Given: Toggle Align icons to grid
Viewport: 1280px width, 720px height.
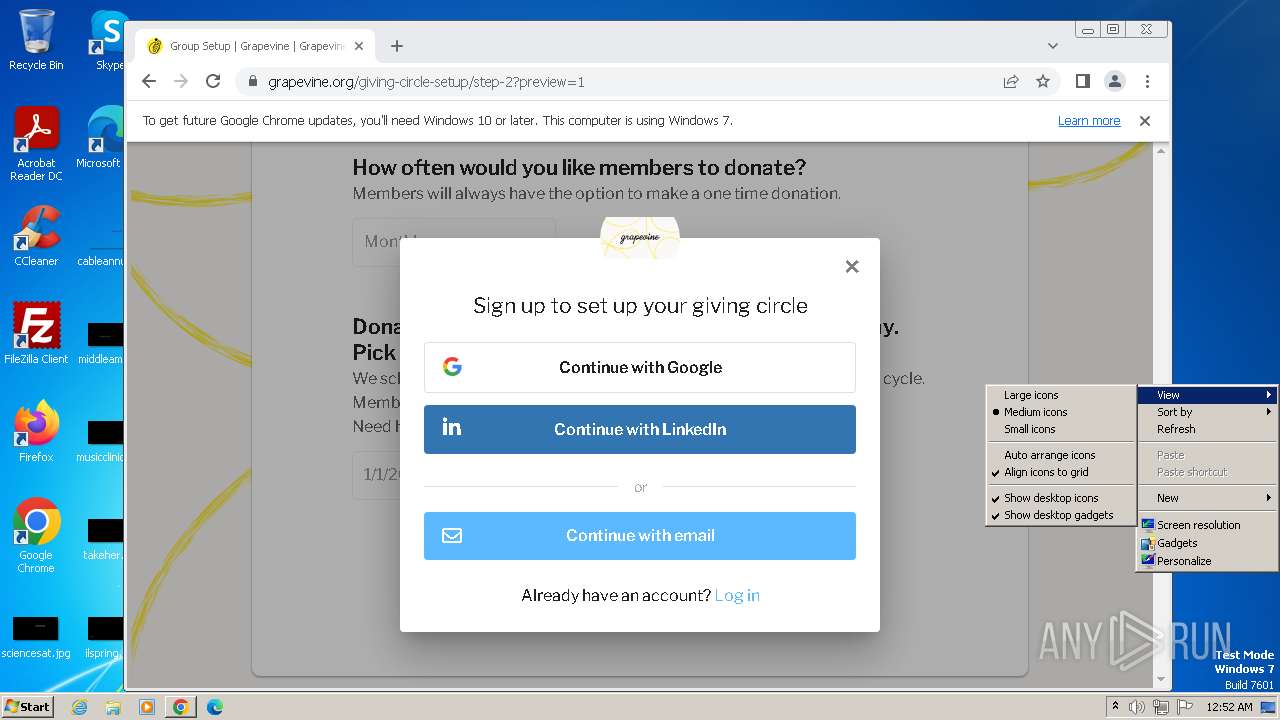Looking at the screenshot, I should click(1060, 472).
